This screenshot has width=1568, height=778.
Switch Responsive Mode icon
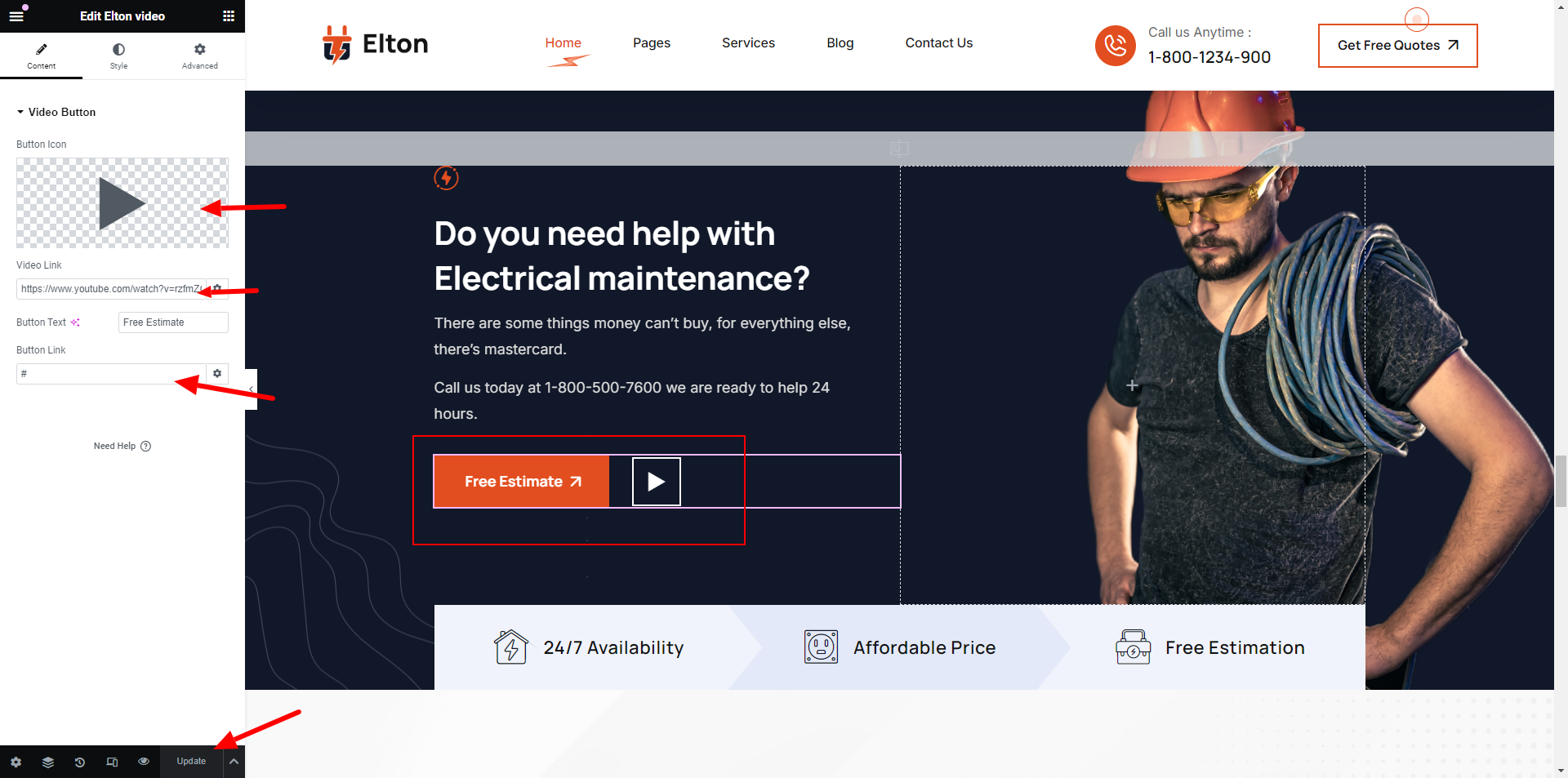point(112,762)
